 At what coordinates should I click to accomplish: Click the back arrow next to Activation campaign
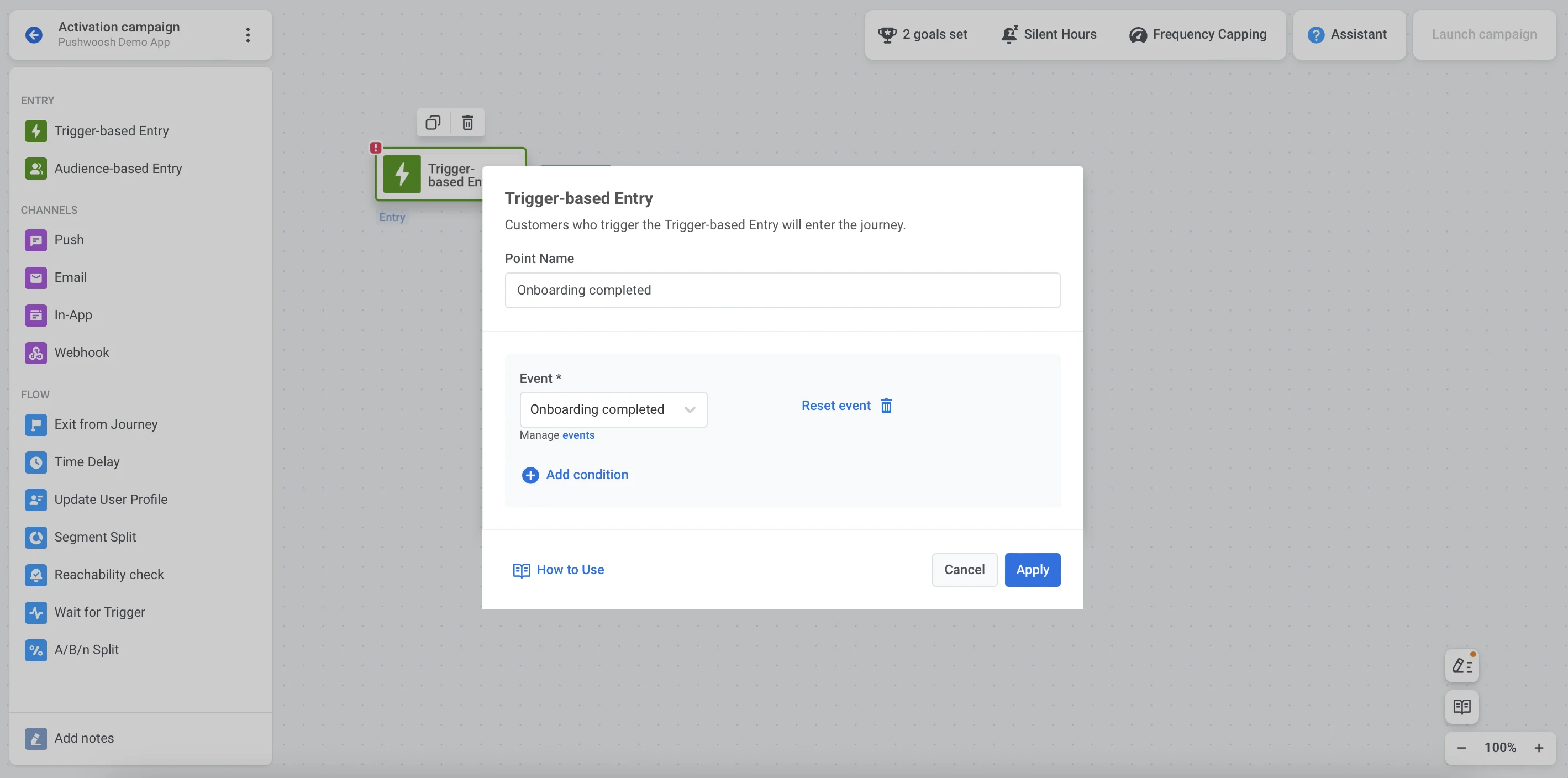point(34,35)
